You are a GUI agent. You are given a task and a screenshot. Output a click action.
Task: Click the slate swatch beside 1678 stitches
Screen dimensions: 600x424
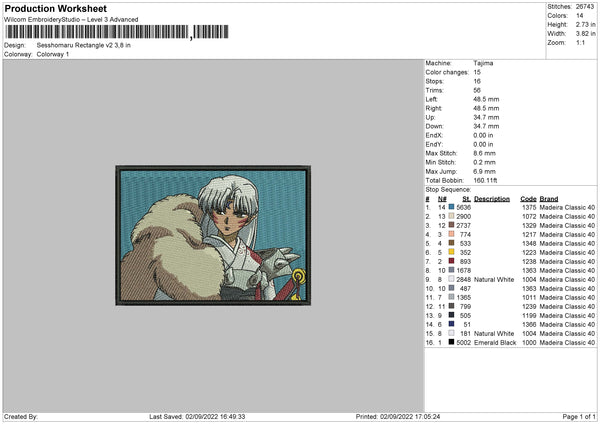coord(452,270)
